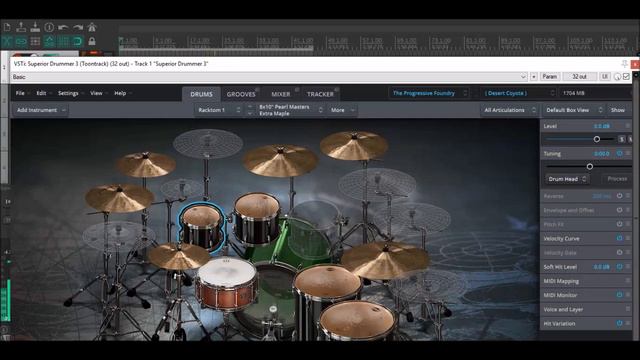Open the Add Instrument dropdown

point(40,110)
